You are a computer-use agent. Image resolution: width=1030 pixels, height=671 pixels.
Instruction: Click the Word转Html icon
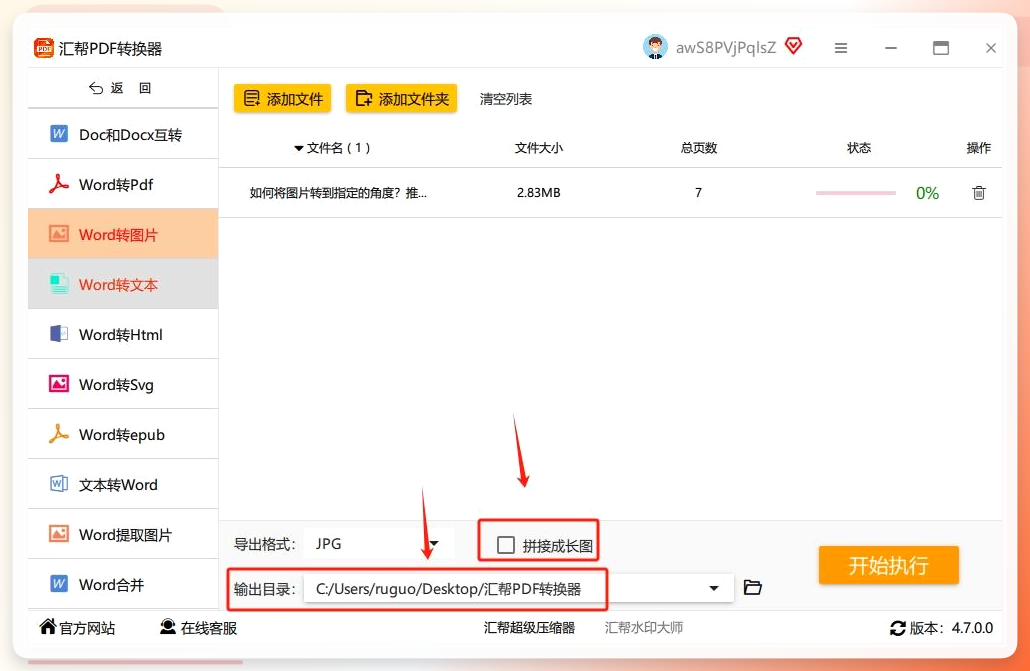click(59, 334)
